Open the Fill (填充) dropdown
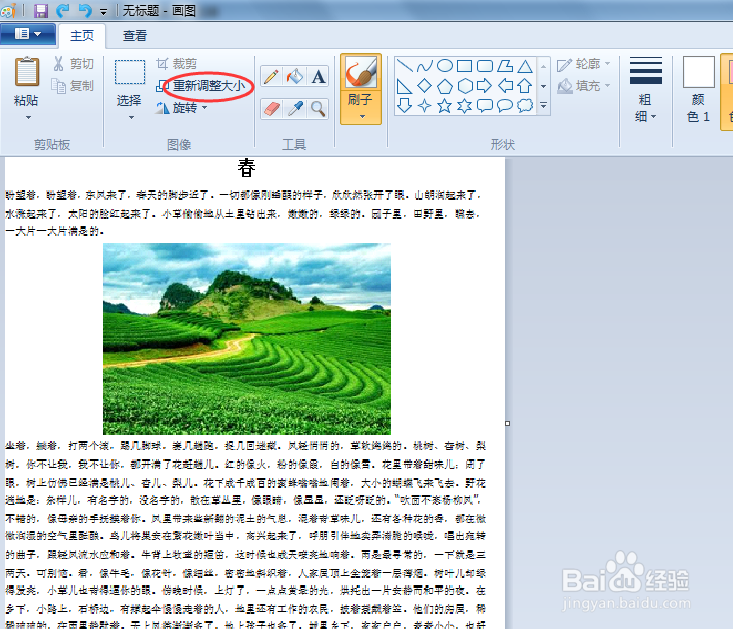Image resolution: width=733 pixels, height=629 pixels. [x=584, y=86]
